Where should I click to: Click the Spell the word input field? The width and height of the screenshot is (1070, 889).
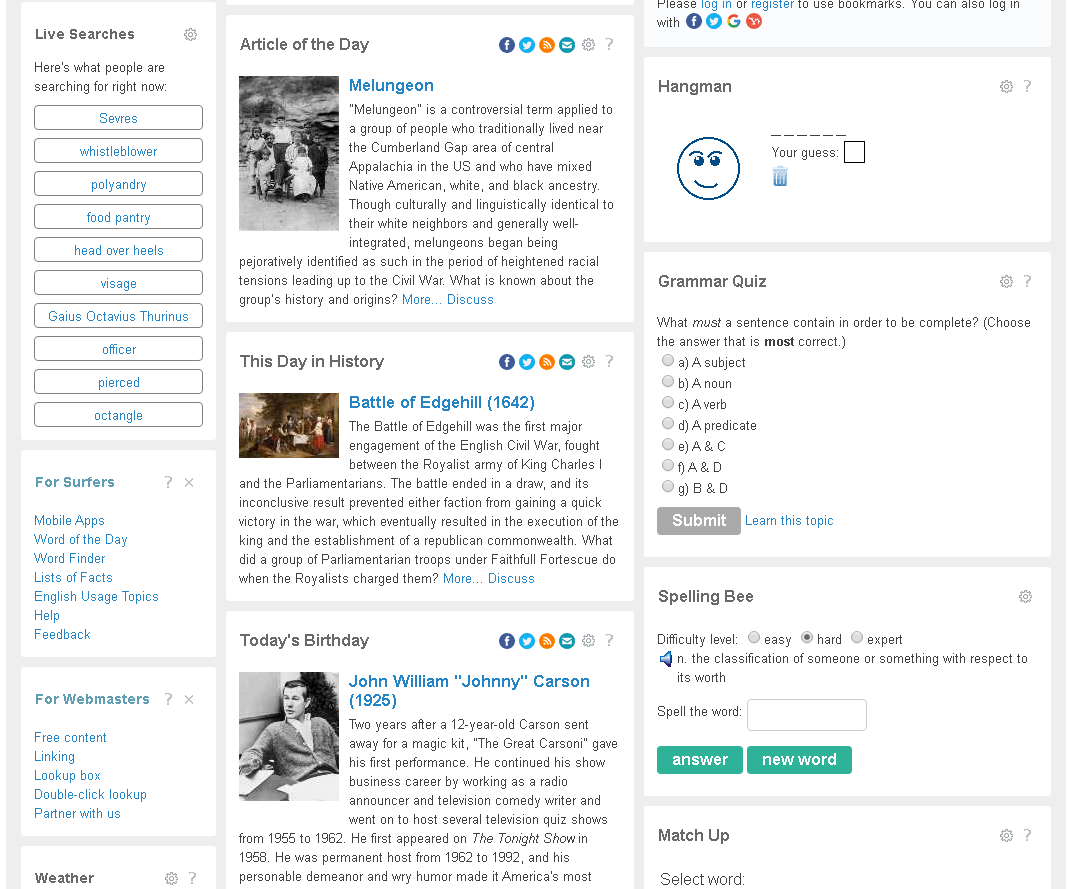806,715
